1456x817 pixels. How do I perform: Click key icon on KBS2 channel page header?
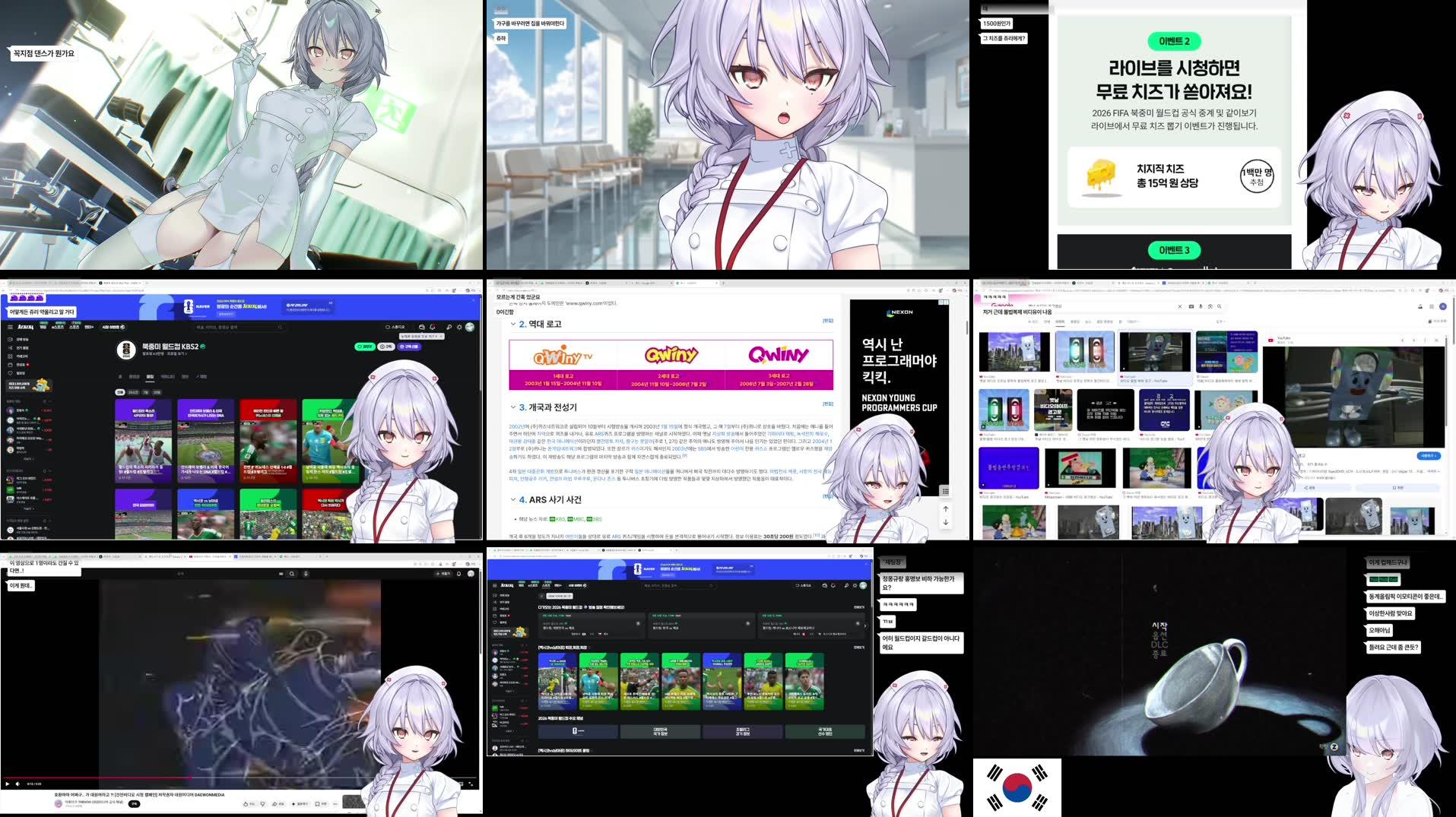[449, 327]
